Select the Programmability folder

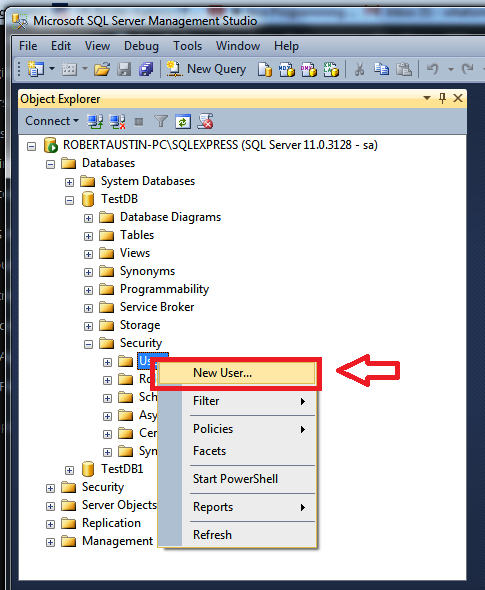tap(164, 289)
